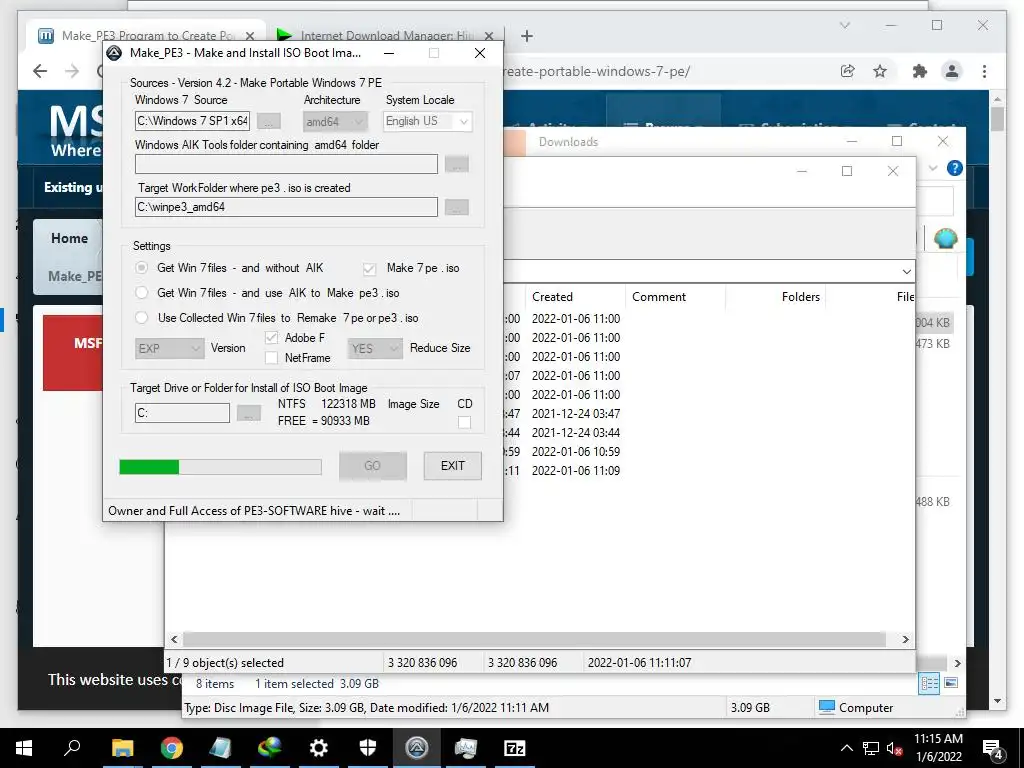Open Windows Start menu
1024x768 pixels.
pos(24,748)
